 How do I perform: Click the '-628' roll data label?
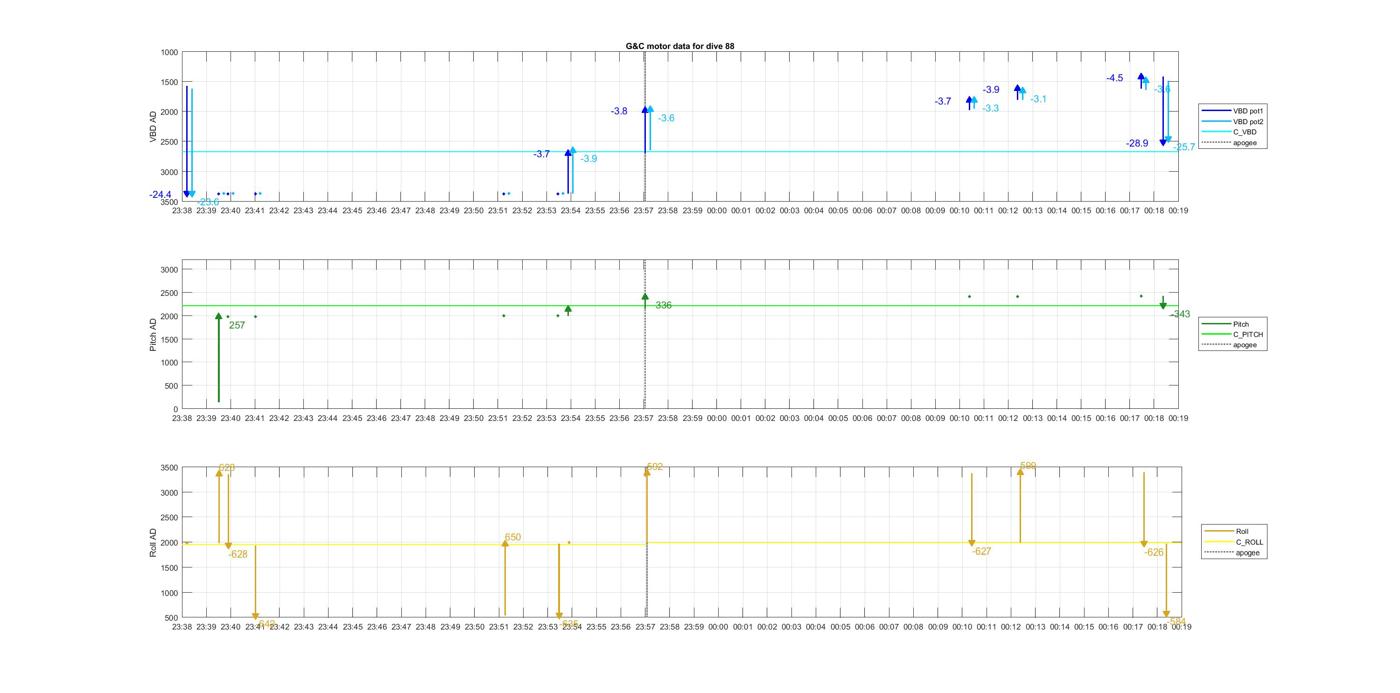coord(238,554)
